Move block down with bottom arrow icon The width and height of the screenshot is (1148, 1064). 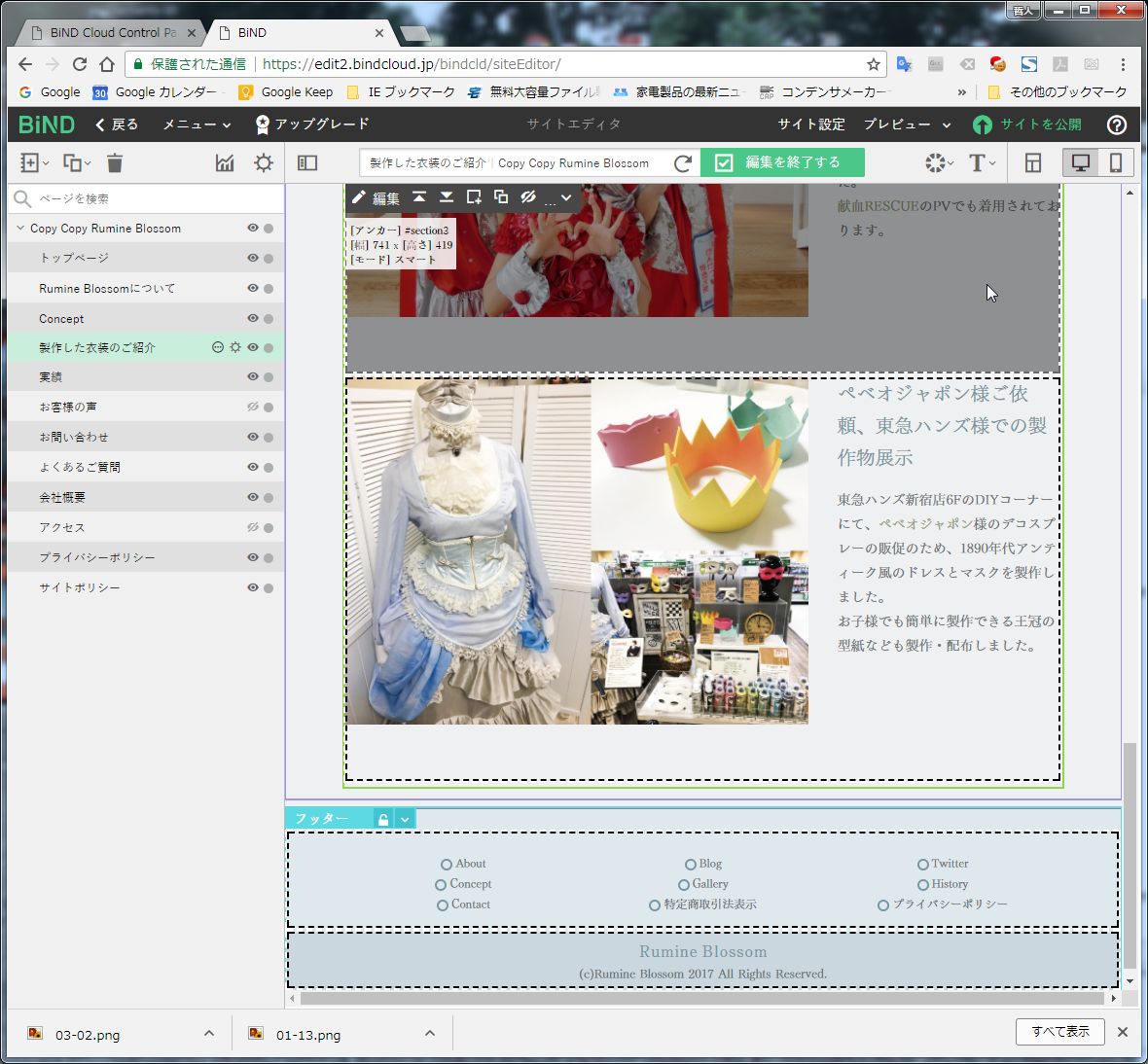pyautogui.click(x=446, y=196)
